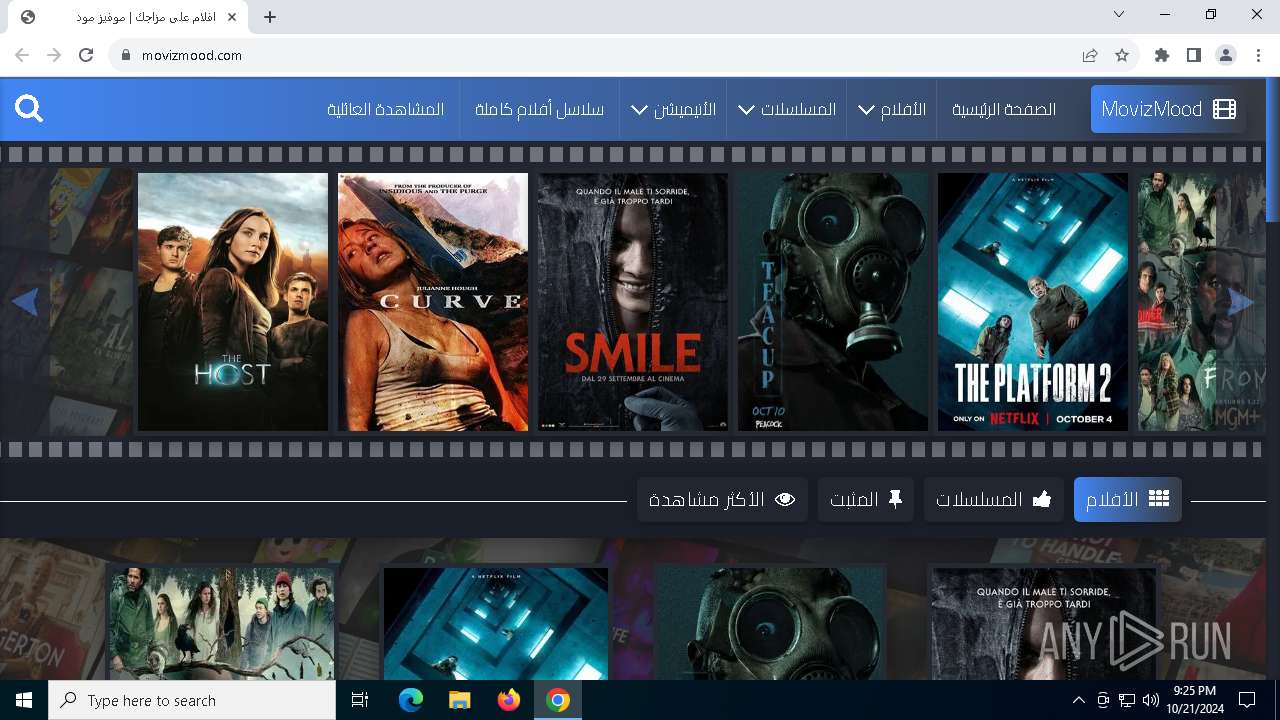
Task: Go forward using Chrome's forward arrow
Action: click(x=54, y=55)
